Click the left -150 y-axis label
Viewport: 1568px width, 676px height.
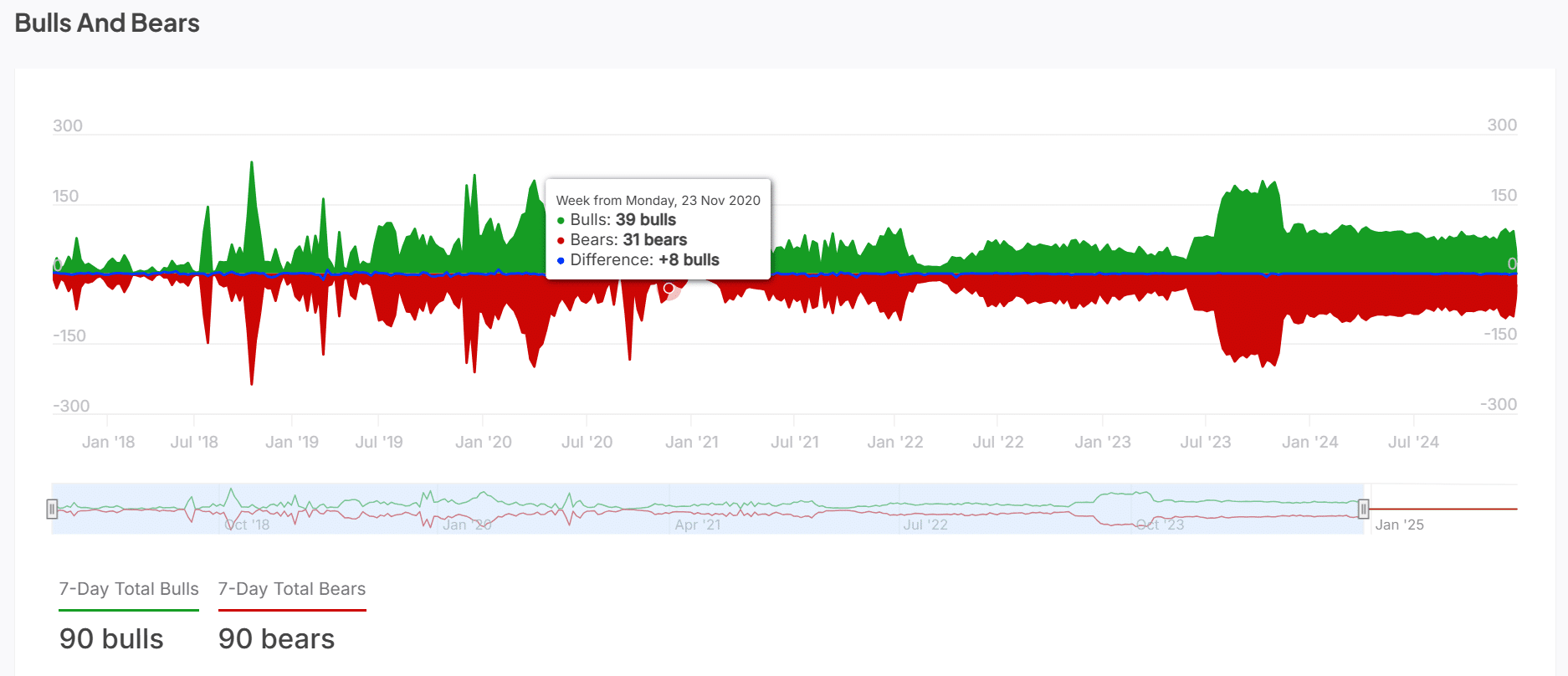point(69,335)
